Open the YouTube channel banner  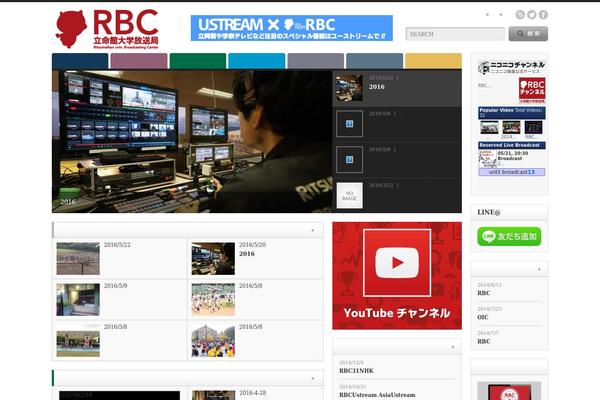coord(397,276)
